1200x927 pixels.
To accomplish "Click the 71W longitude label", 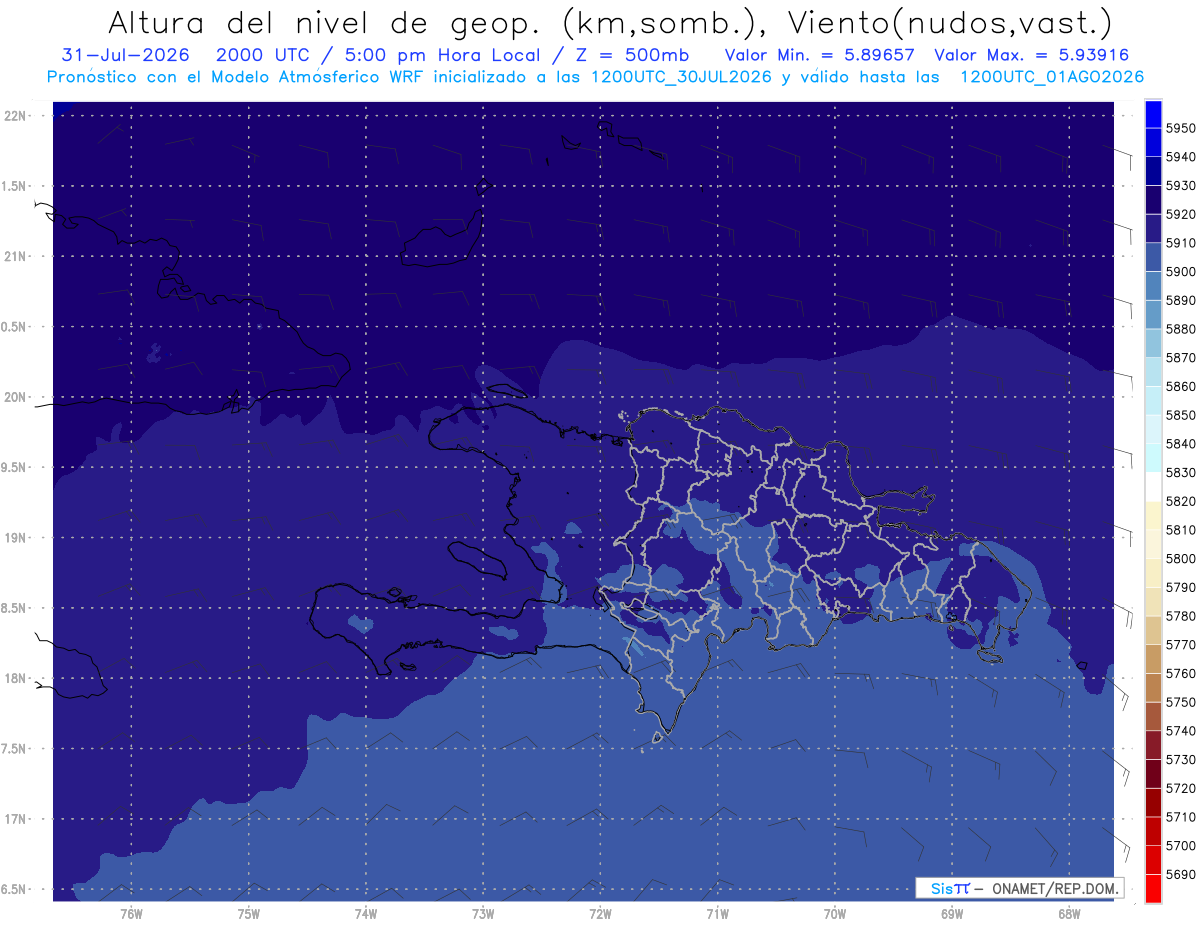I will pyautogui.click(x=717, y=913).
